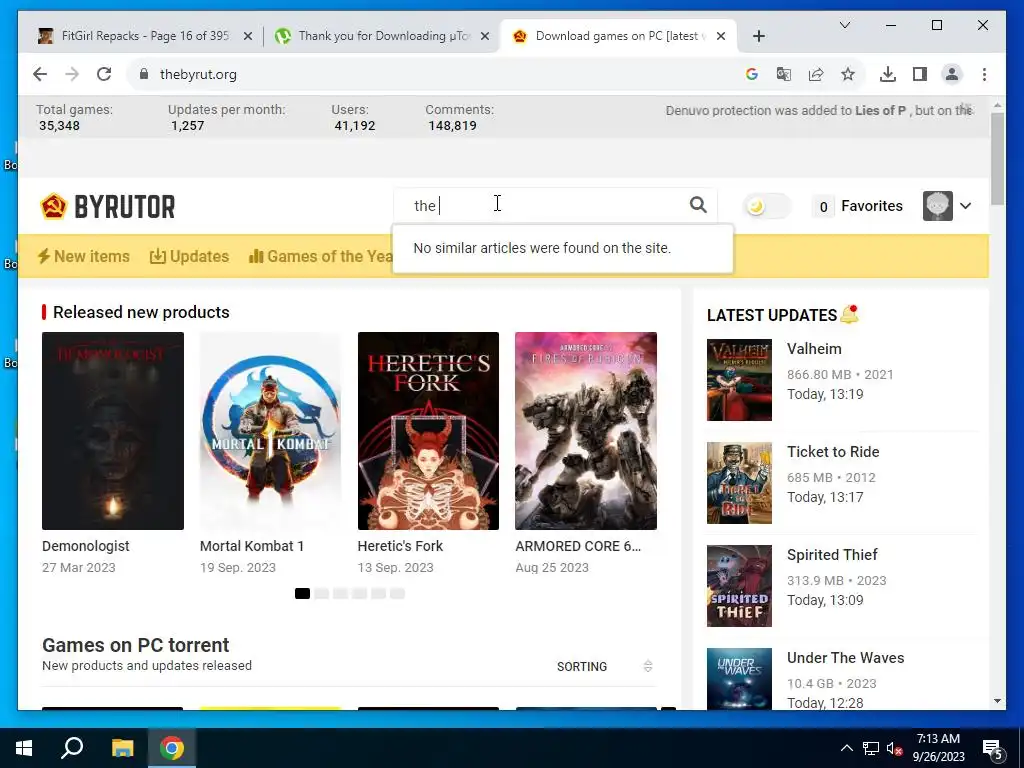Open Chrome downloads icon
1024x768 pixels.
[x=888, y=74]
